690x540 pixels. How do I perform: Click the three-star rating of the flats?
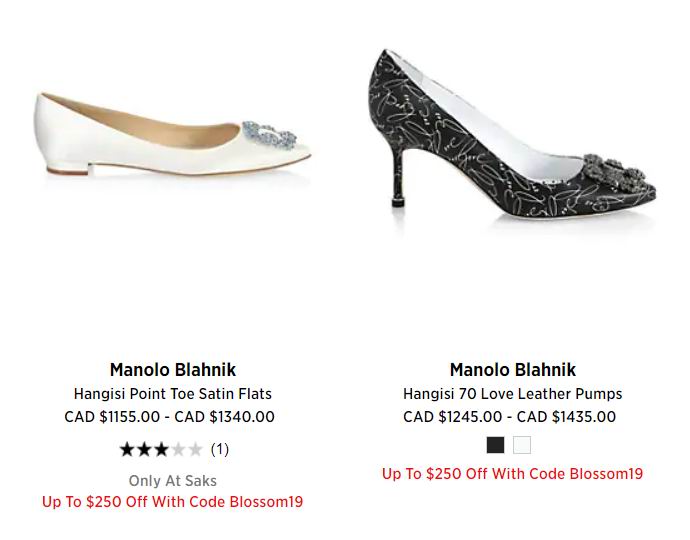click(x=161, y=449)
